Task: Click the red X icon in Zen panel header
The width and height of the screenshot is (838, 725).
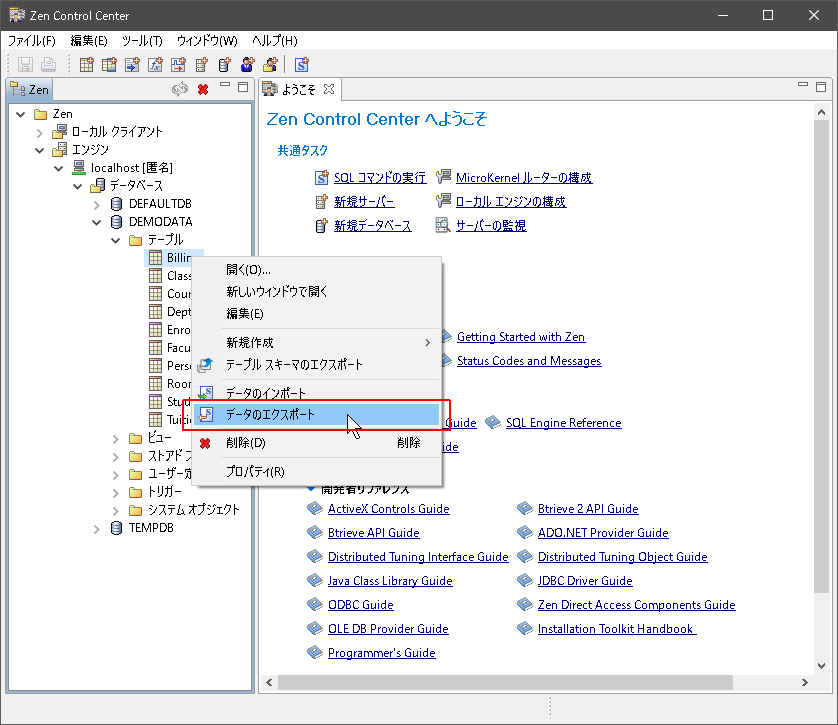Action: [x=203, y=90]
